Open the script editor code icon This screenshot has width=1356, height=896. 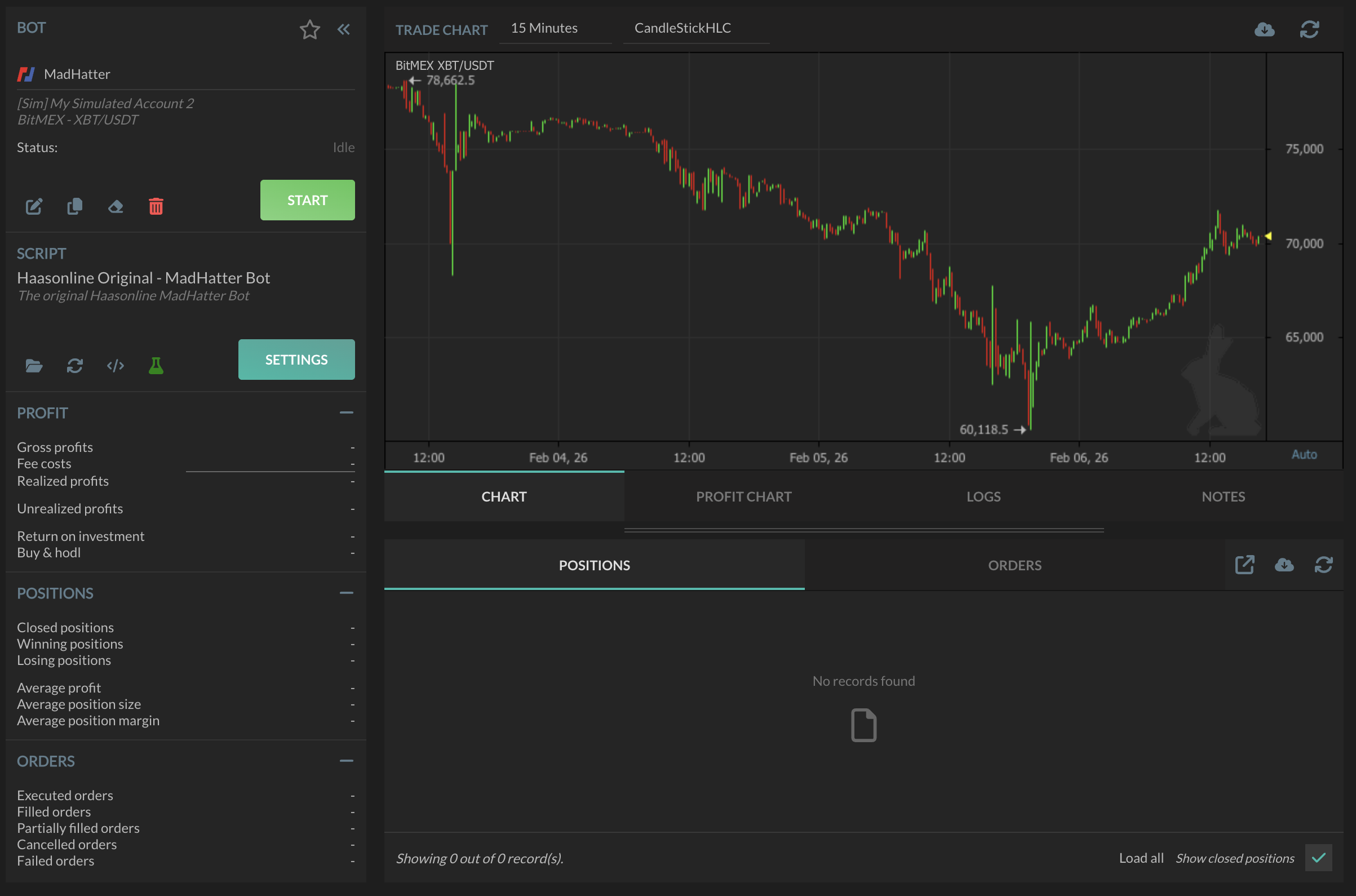116,366
